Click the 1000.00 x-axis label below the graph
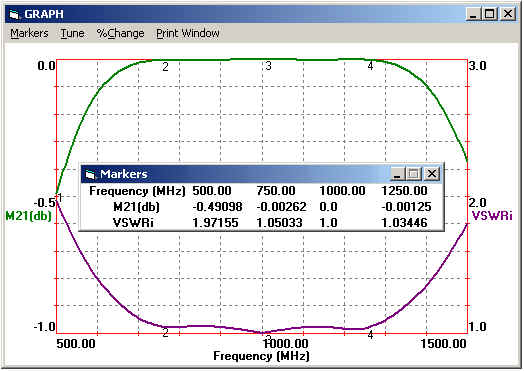 [285, 344]
